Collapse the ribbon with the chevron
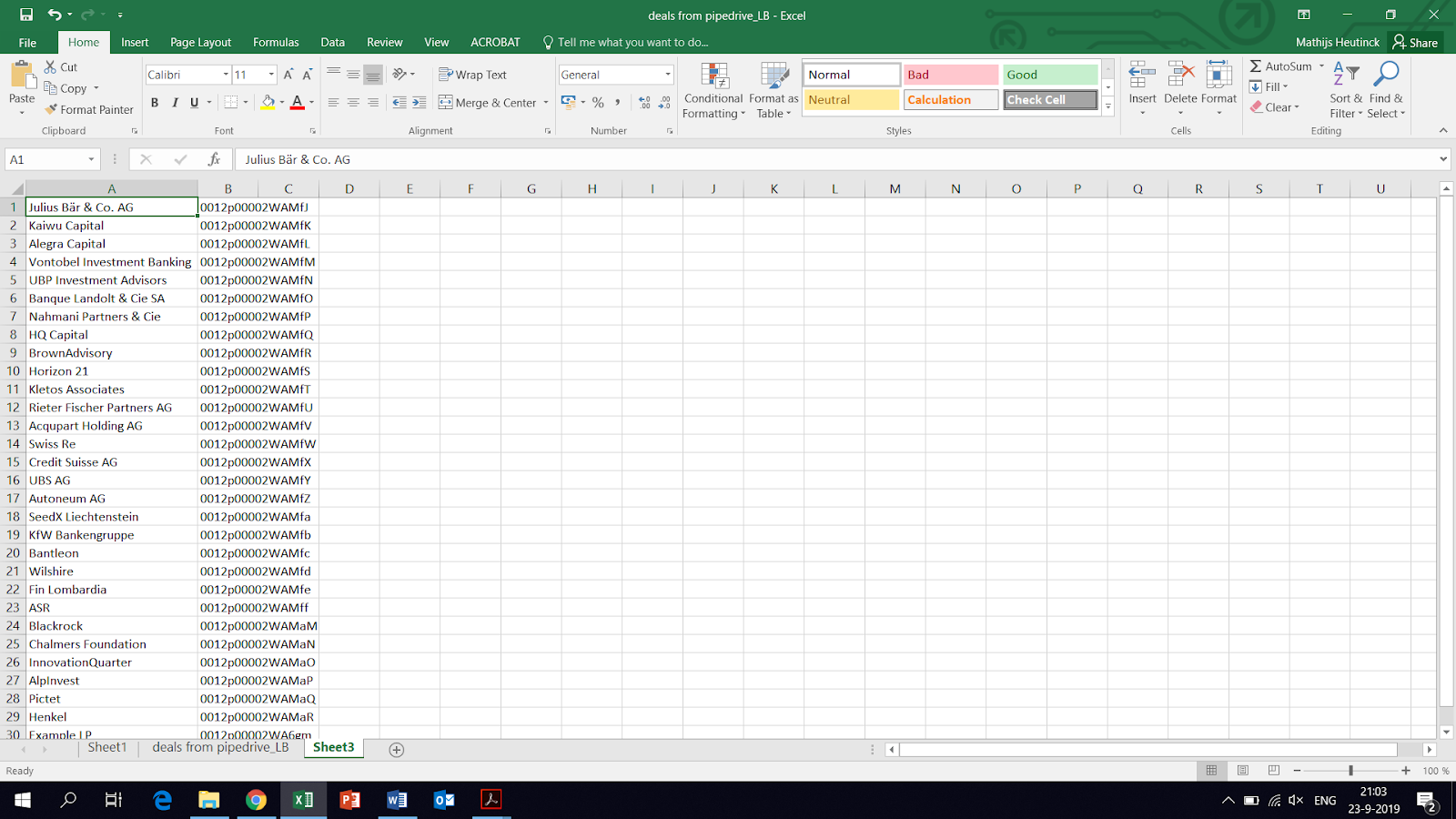 (1443, 131)
